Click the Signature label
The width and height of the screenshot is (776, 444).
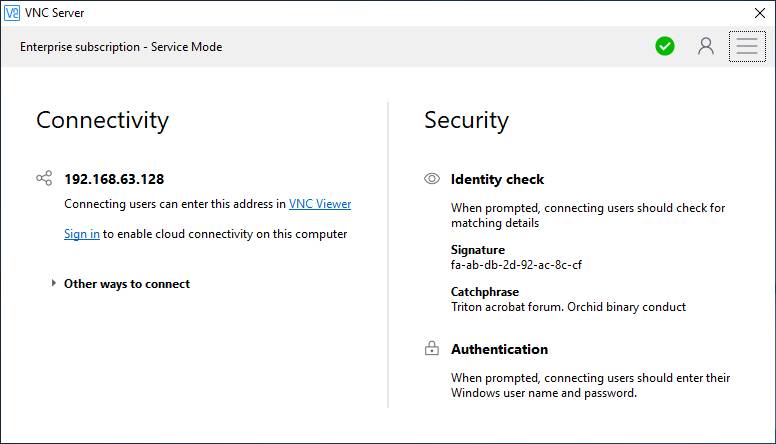pyautogui.click(x=478, y=250)
